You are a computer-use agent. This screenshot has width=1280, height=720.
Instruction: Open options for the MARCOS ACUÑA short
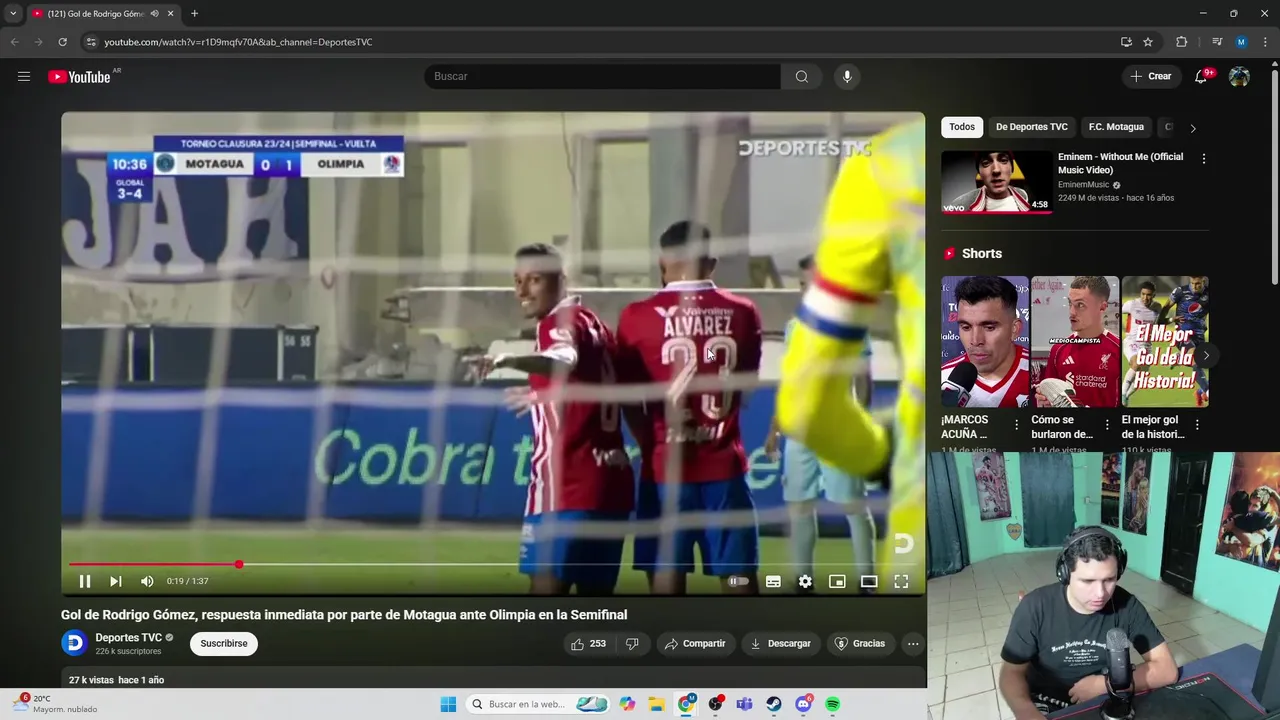1017,425
